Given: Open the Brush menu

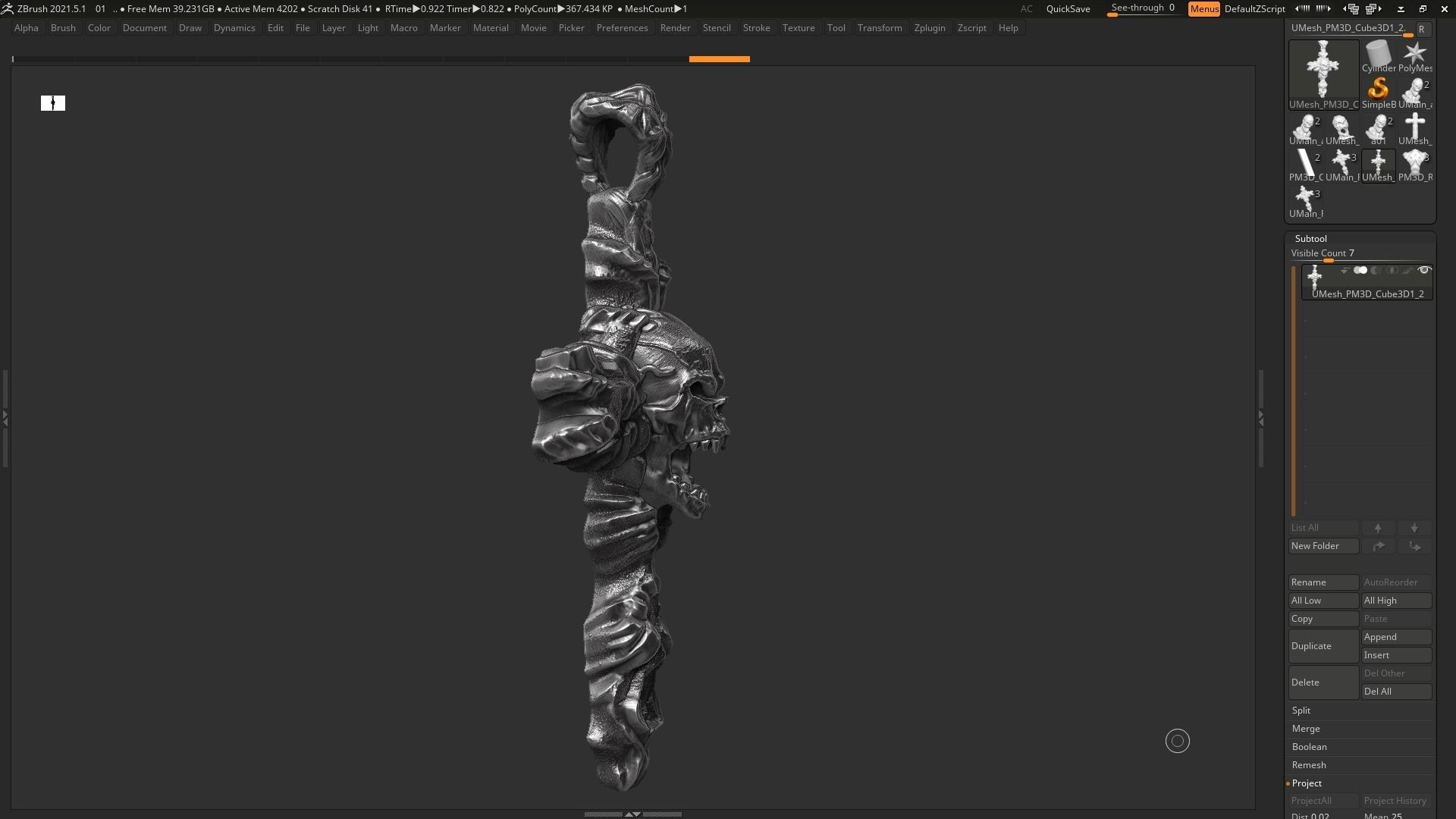Looking at the screenshot, I should [63, 28].
